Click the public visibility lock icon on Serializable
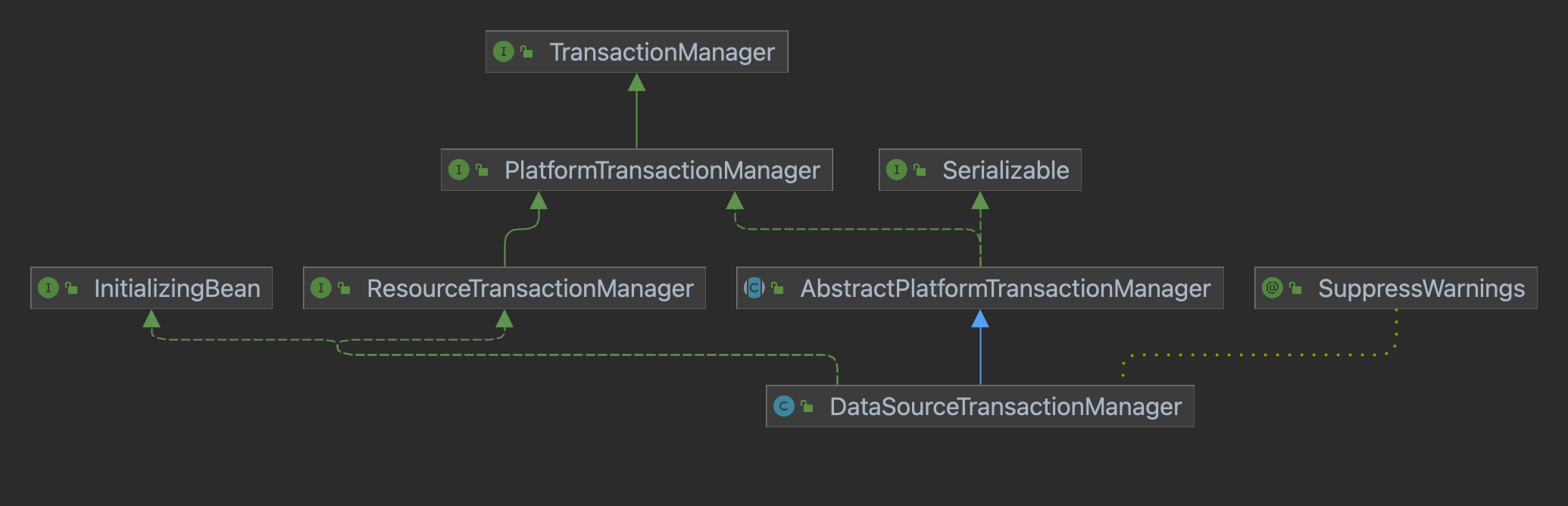This screenshot has width=1568, height=506. tap(920, 170)
